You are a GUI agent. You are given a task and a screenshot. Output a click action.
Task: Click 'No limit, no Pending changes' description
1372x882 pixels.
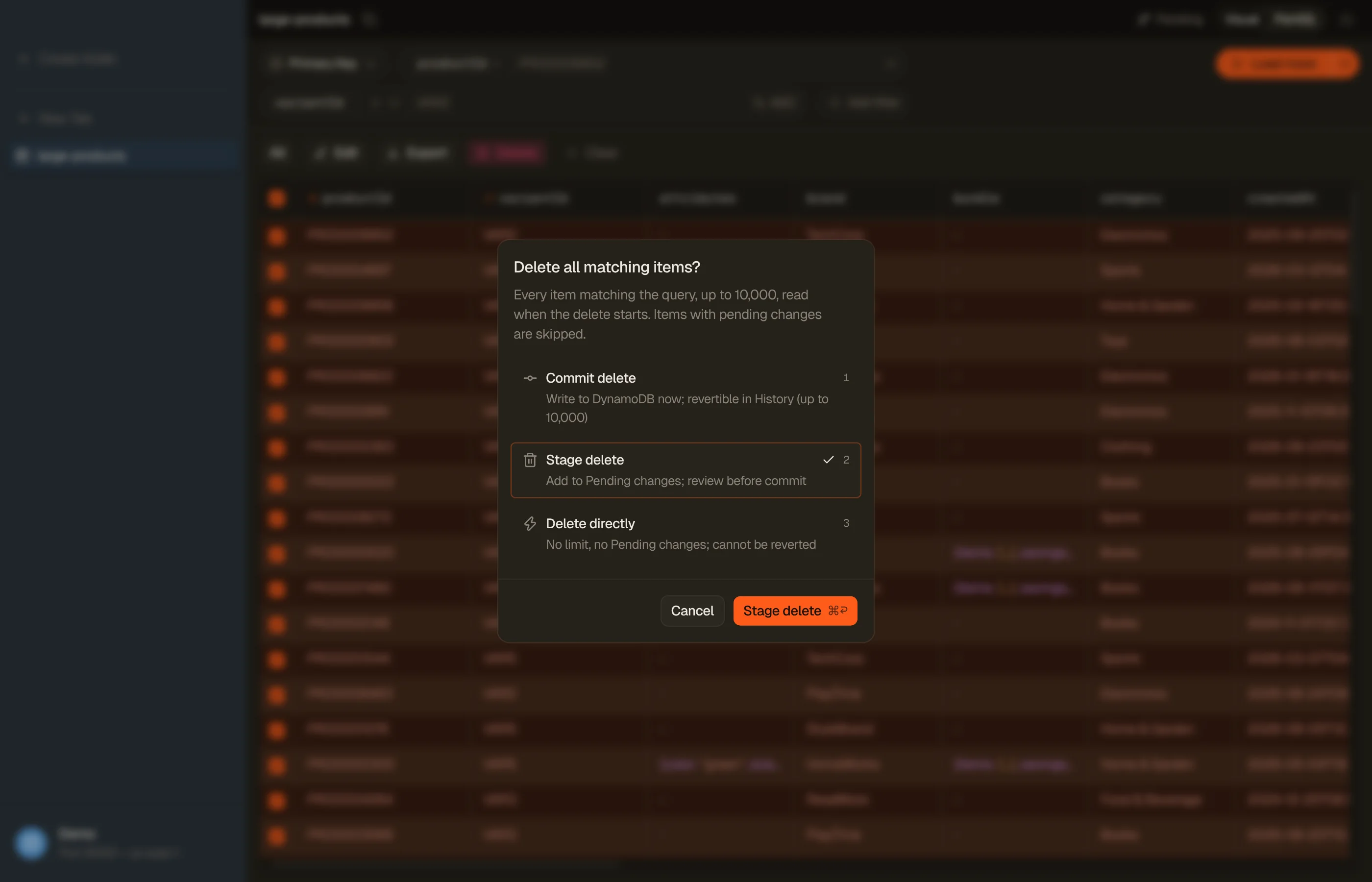click(681, 544)
